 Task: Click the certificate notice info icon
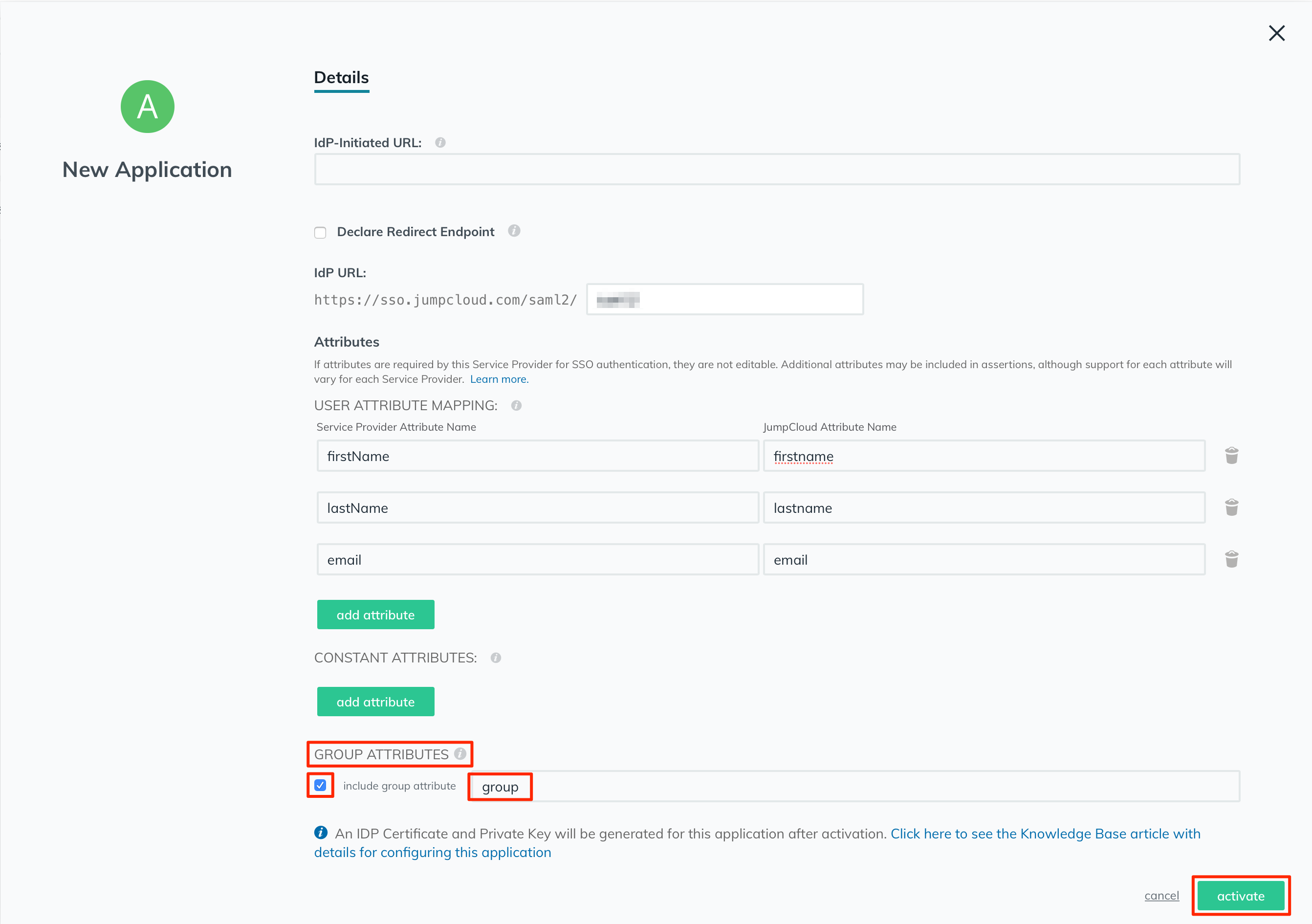coord(321,832)
